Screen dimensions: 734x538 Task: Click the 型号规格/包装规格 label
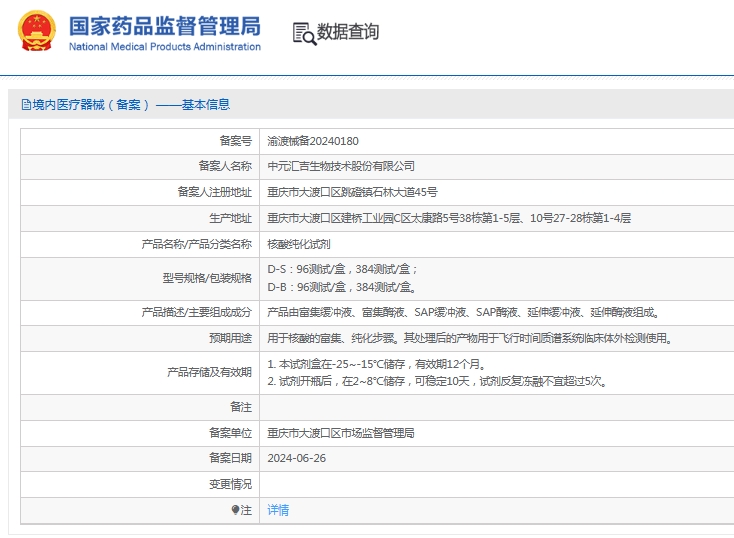(x=207, y=278)
